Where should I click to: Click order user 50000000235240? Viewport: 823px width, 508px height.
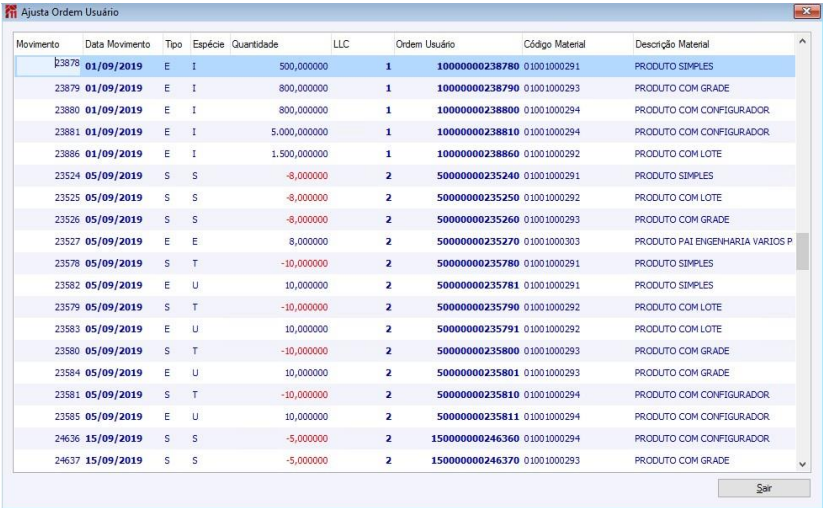pos(478,176)
